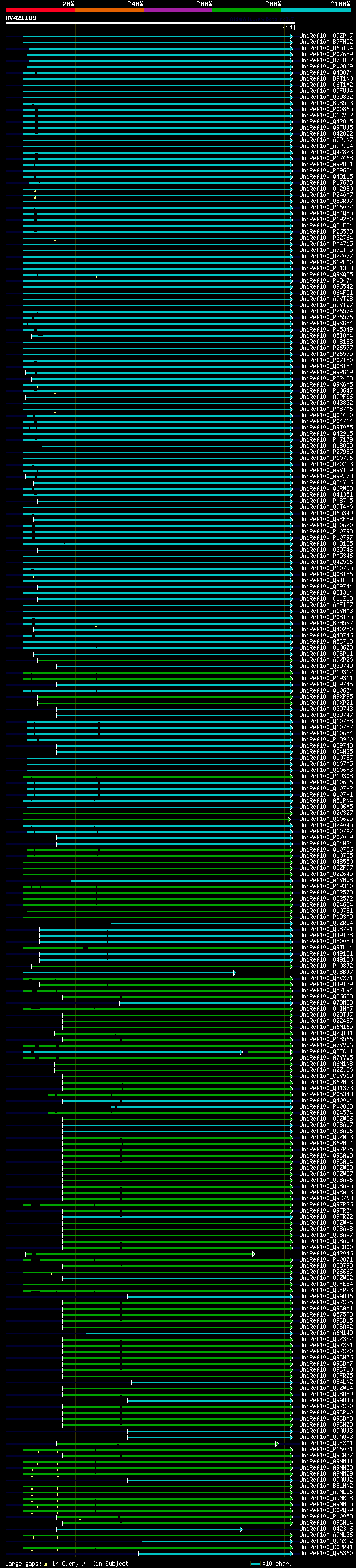Select hit label UniRef100_P16031
Image resolution: width=356 pixels, height=1568 pixels.
(x=325, y=1450)
